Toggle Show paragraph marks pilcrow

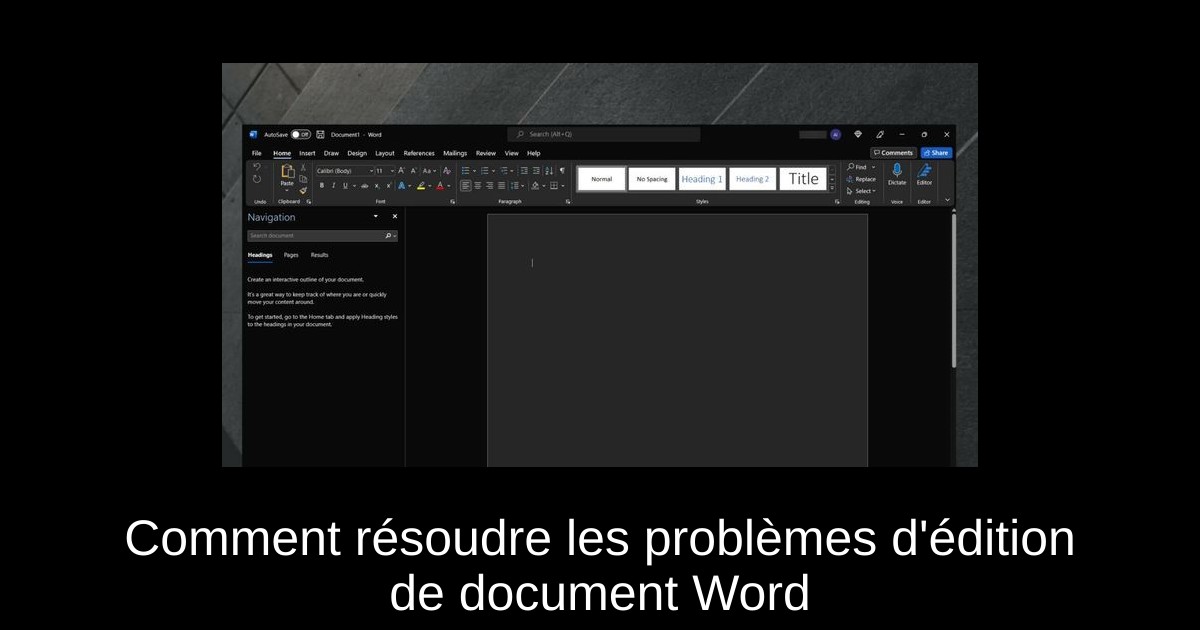click(562, 171)
